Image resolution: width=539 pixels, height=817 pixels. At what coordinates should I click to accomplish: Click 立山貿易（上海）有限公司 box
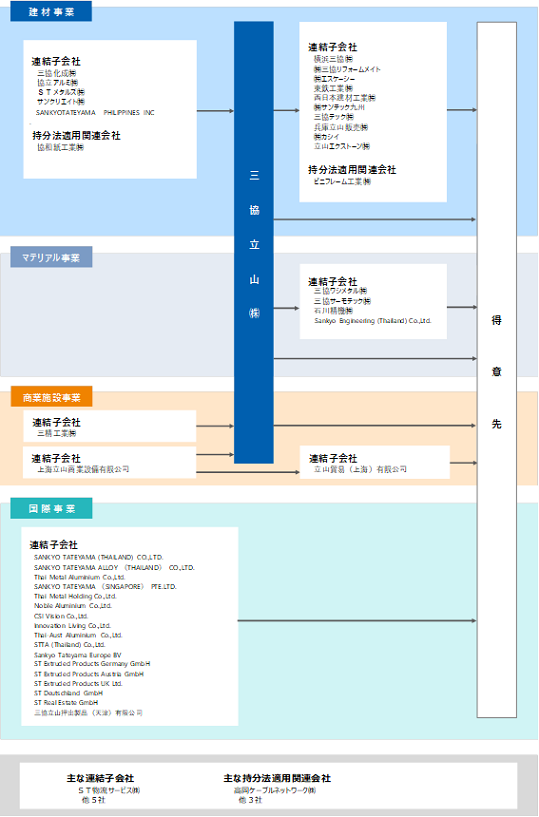tap(375, 462)
